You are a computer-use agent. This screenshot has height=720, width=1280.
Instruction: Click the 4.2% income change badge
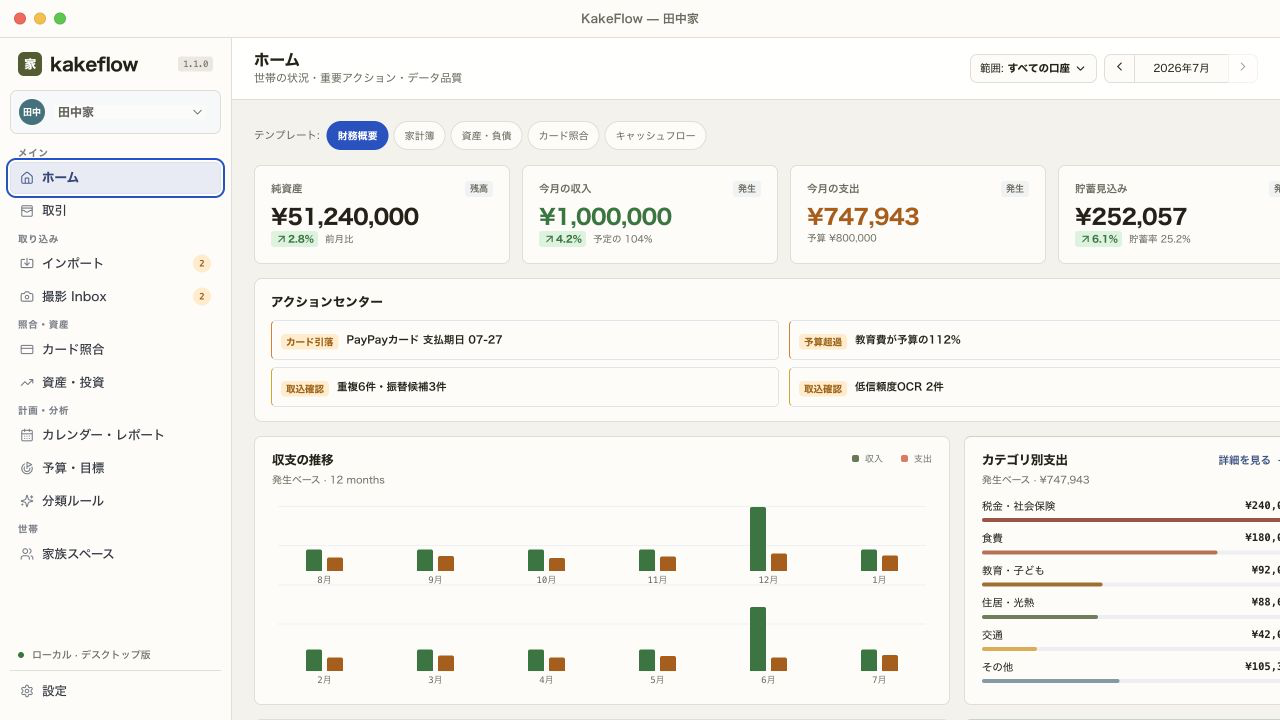[562, 239]
